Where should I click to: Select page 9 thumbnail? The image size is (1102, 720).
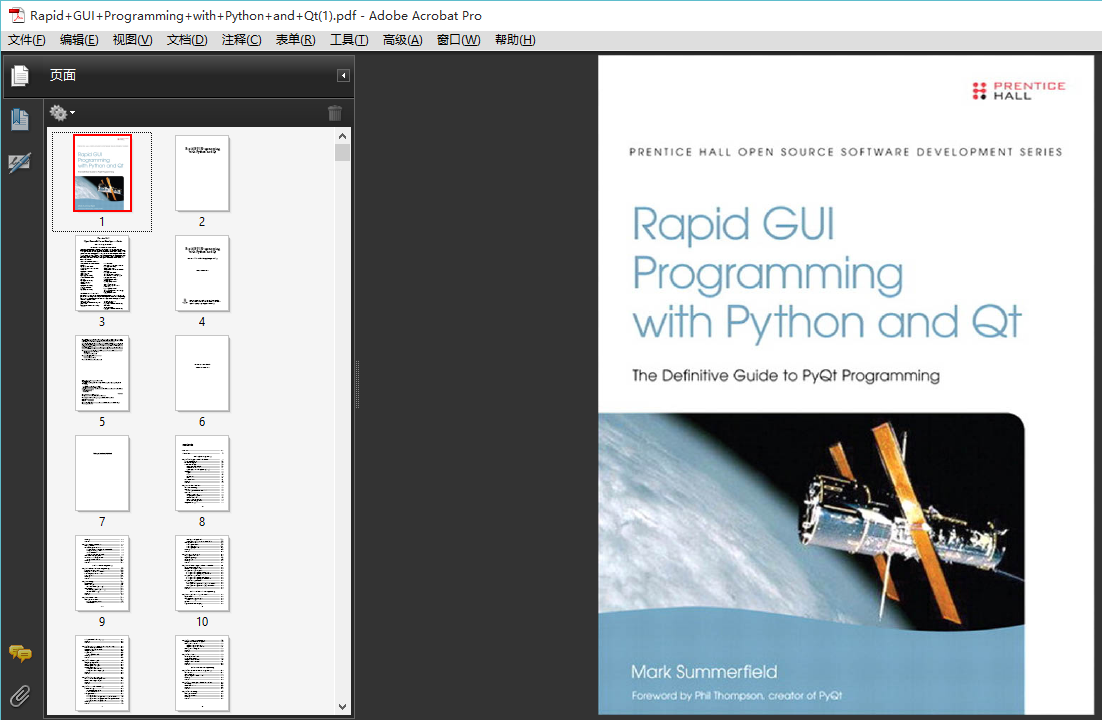coord(103,573)
